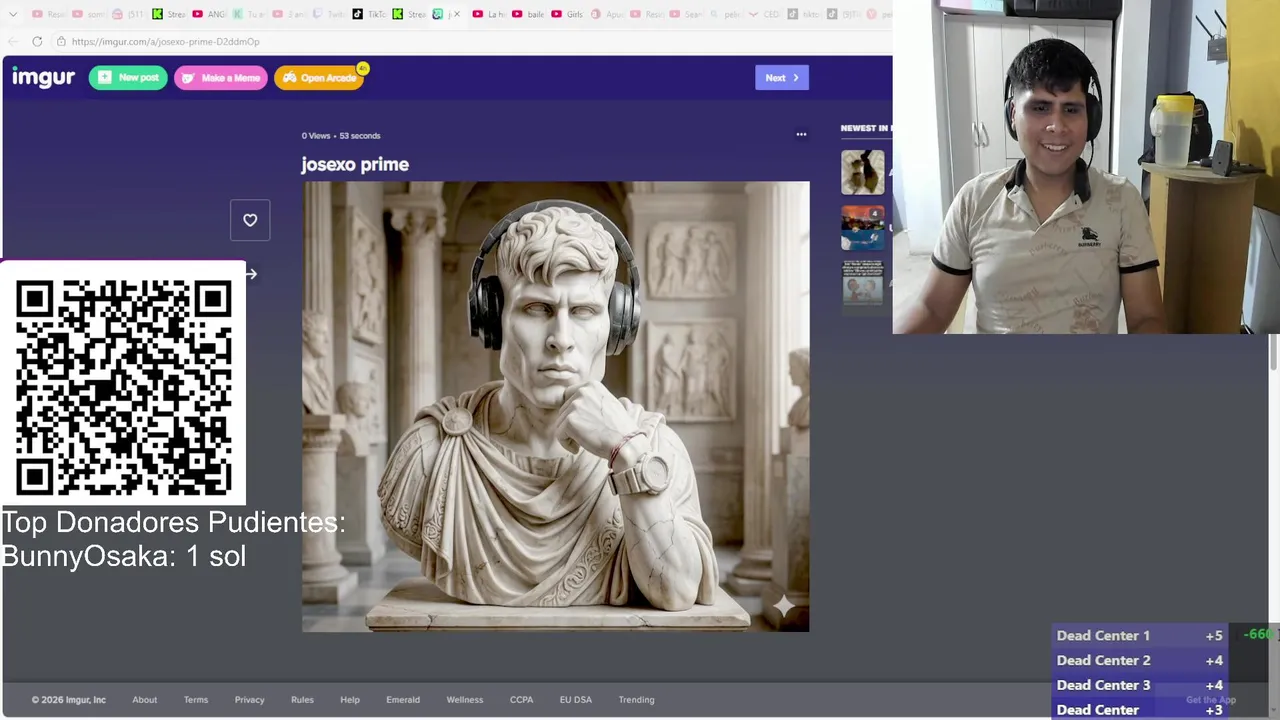
Task: Go back with the browser back arrow
Action: [x=13, y=41]
